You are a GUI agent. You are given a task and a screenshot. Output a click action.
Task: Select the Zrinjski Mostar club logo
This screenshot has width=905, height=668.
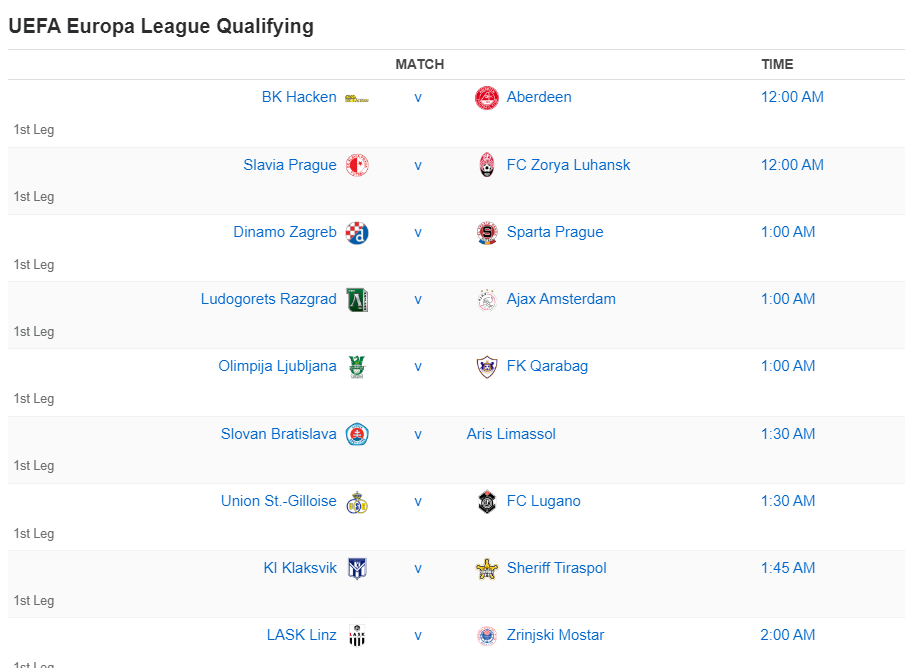(487, 635)
